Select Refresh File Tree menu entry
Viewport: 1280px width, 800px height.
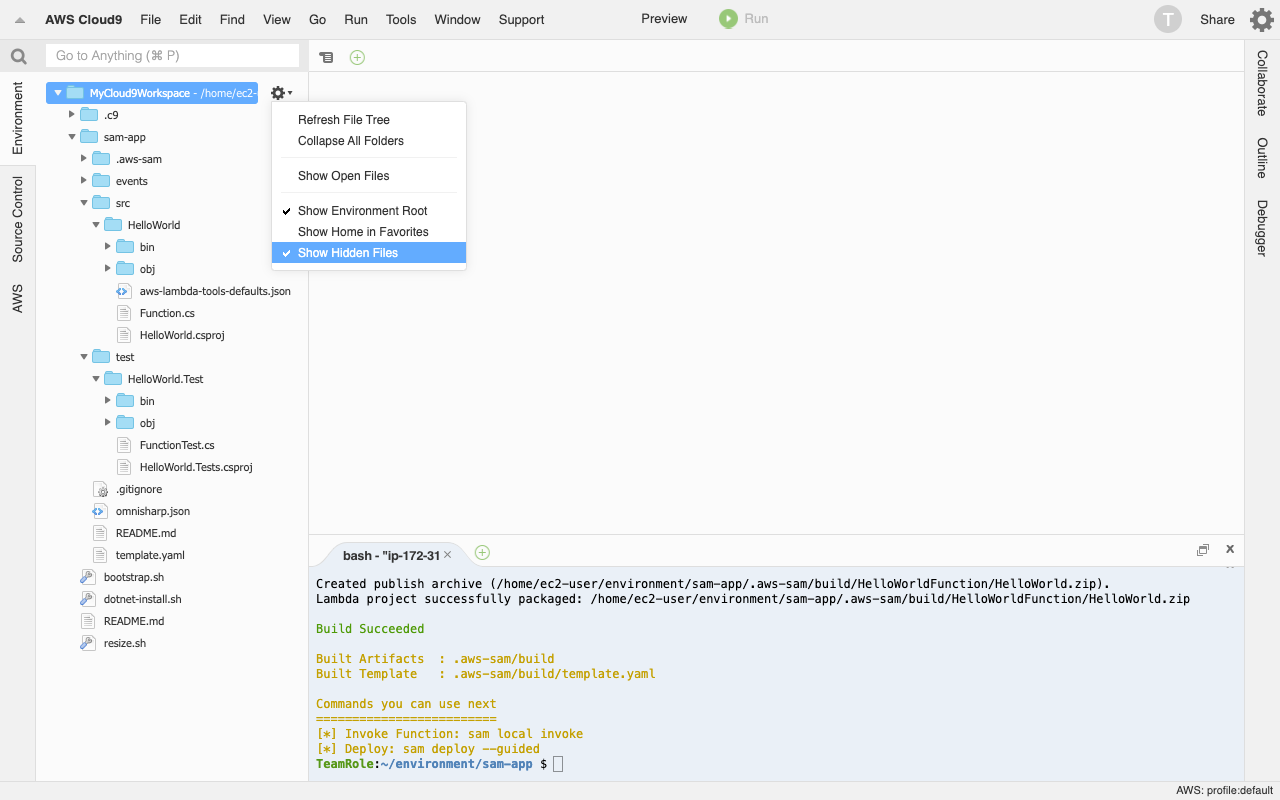pos(369,120)
